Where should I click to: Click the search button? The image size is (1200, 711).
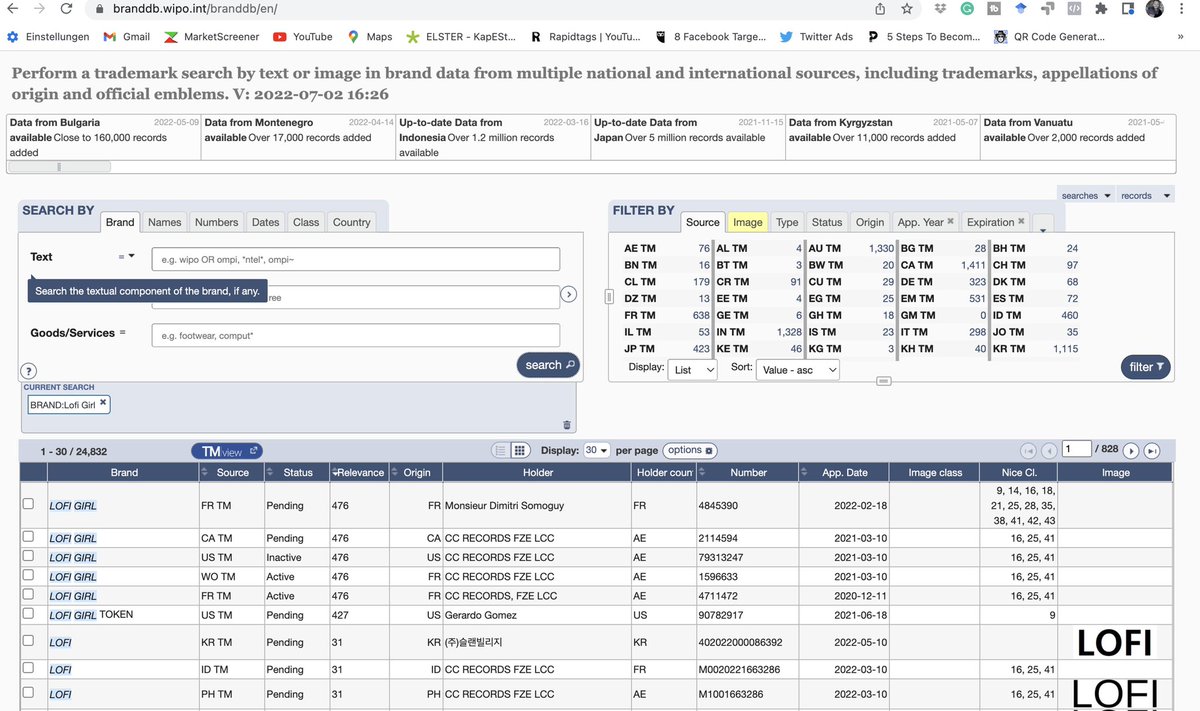(548, 365)
